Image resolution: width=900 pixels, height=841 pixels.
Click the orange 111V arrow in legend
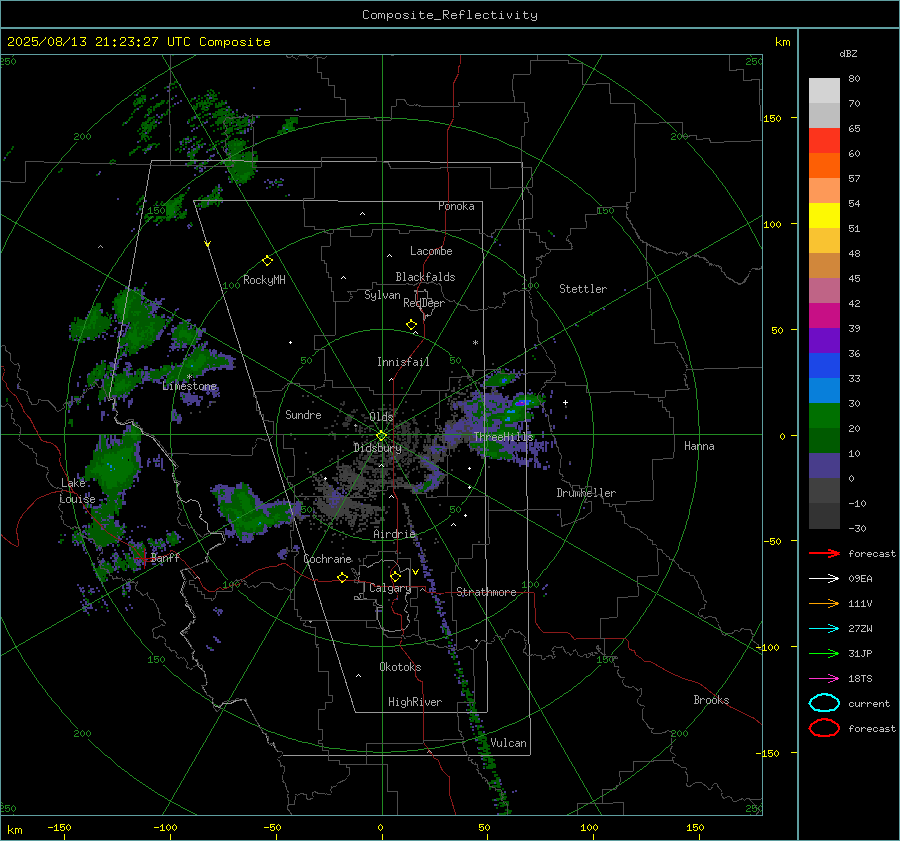click(824, 603)
